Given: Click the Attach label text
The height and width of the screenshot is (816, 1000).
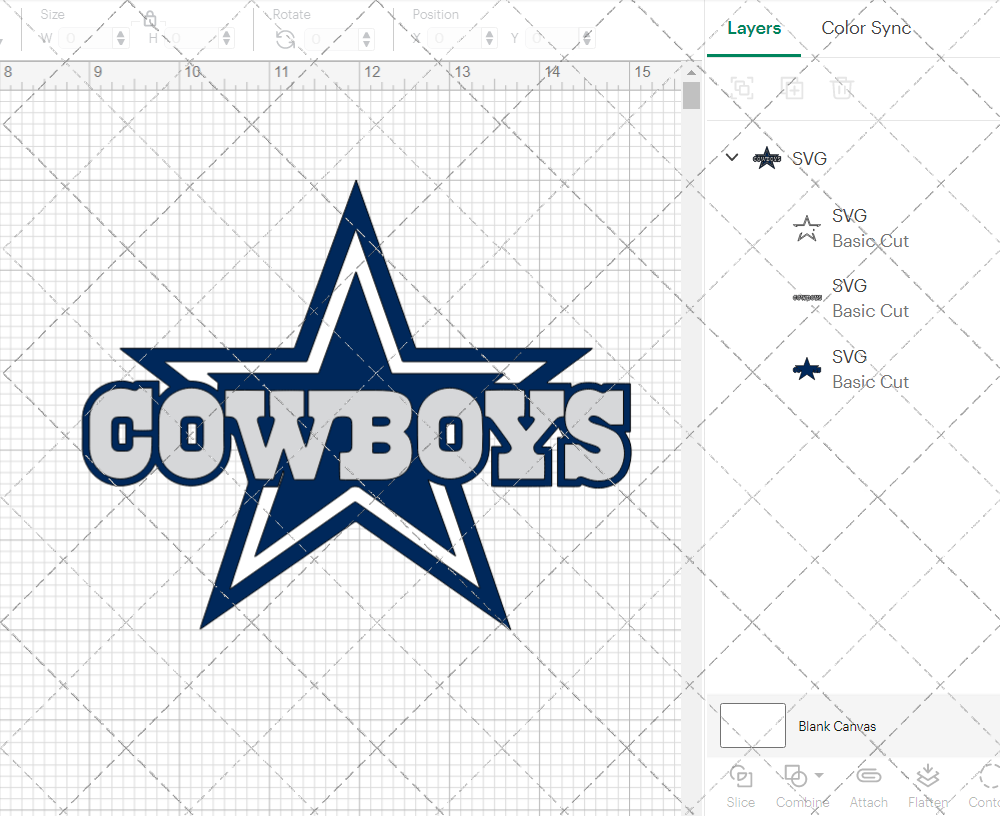Looking at the screenshot, I should tap(868, 802).
